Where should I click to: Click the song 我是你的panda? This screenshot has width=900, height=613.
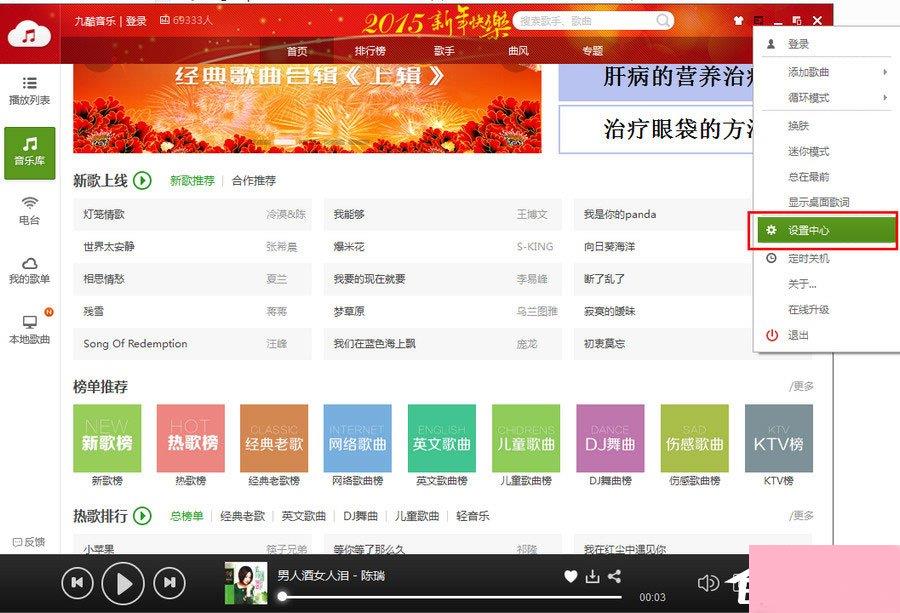tap(620, 214)
